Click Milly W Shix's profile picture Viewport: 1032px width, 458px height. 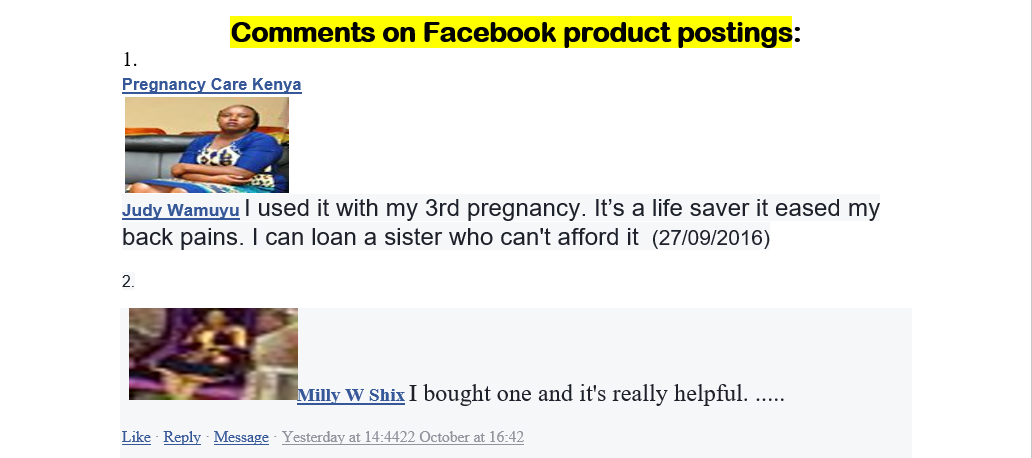pyautogui.click(x=213, y=354)
